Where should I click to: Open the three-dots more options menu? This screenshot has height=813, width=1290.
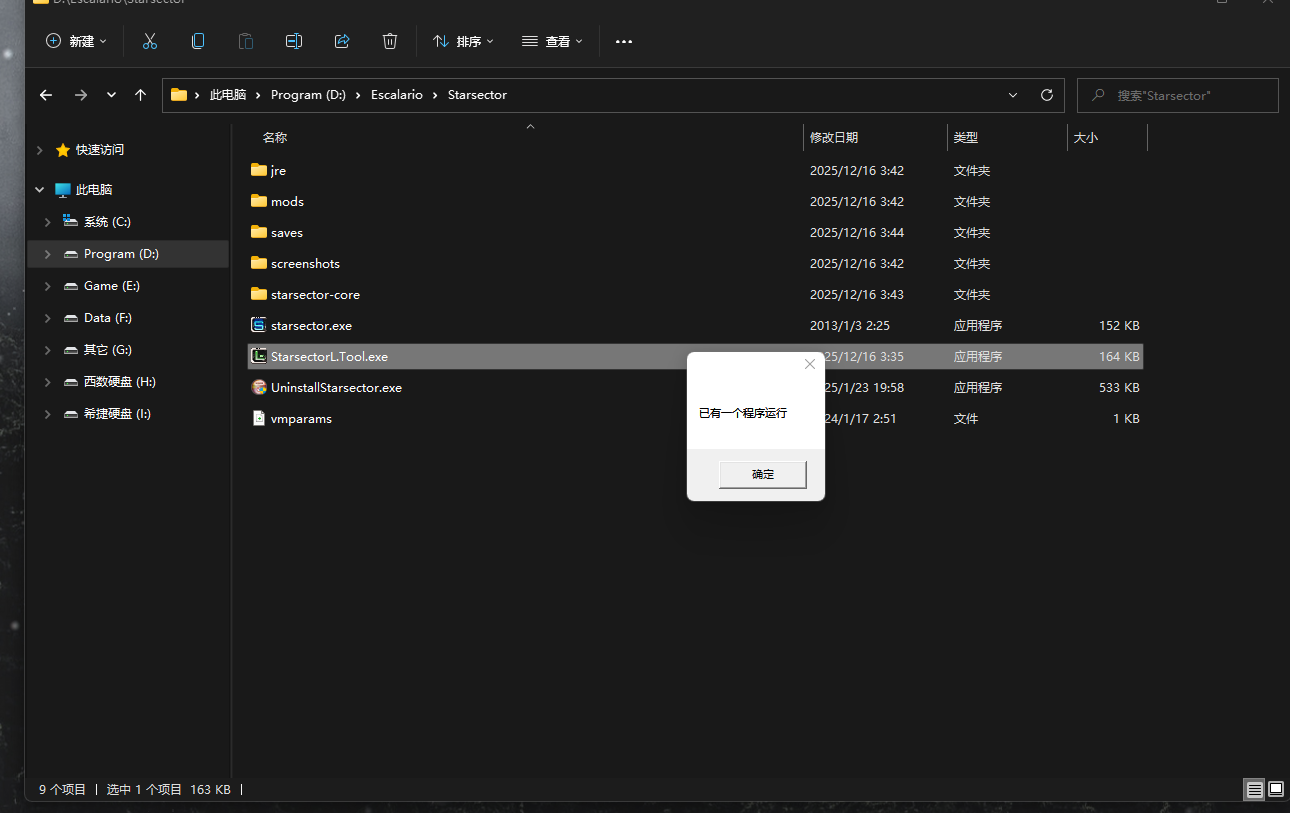click(x=624, y=41)
